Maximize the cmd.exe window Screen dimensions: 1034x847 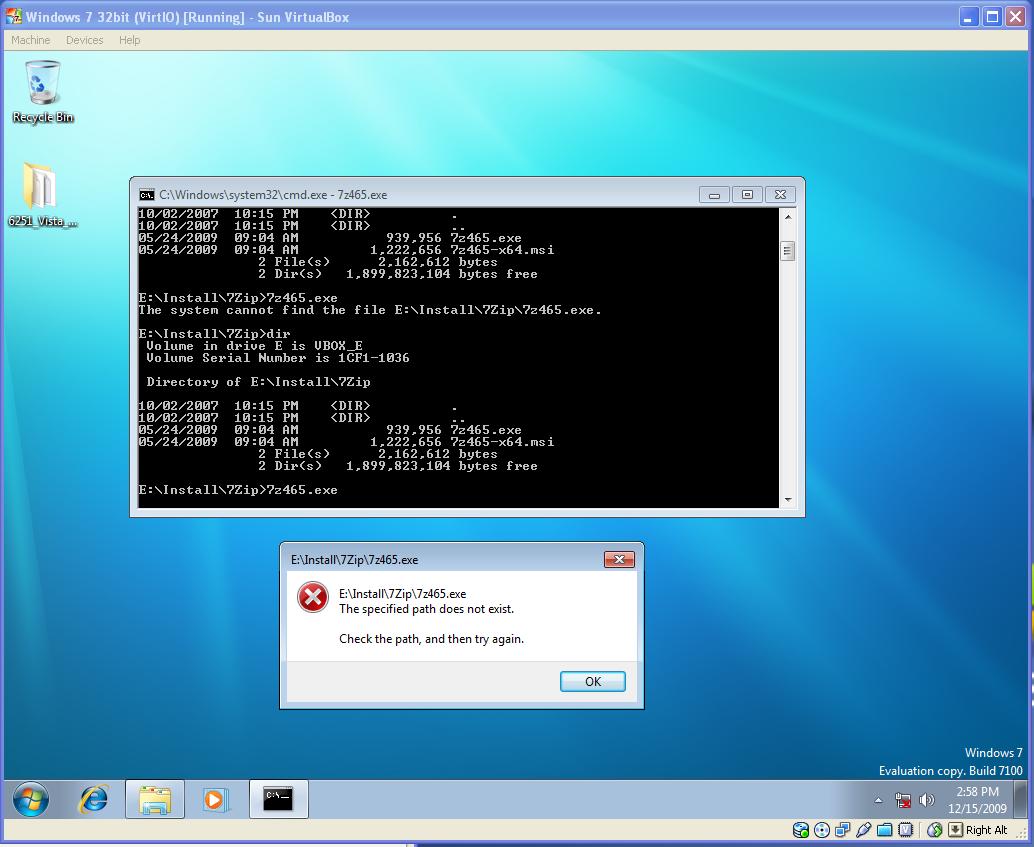coord(747,195)
